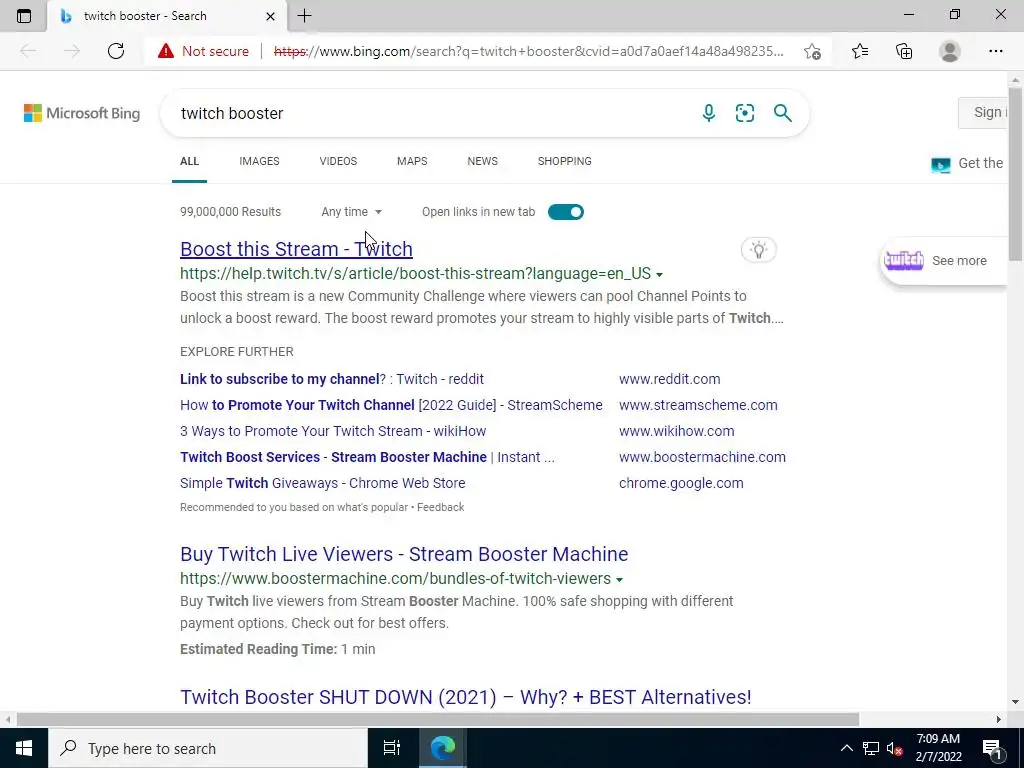Click the browser forward arrow
Viewport: 1024px width, 768px height.
72,51
